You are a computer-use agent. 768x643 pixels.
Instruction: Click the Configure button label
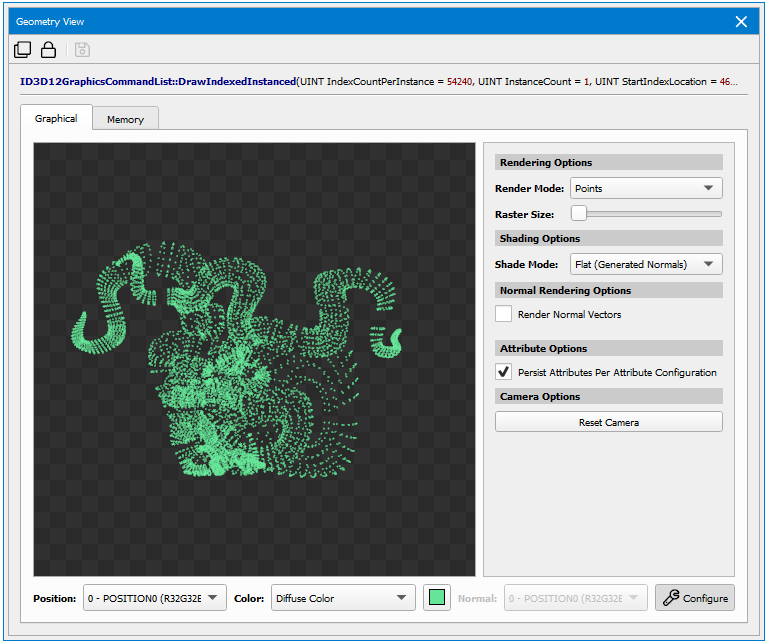click(x=705, y=598)
